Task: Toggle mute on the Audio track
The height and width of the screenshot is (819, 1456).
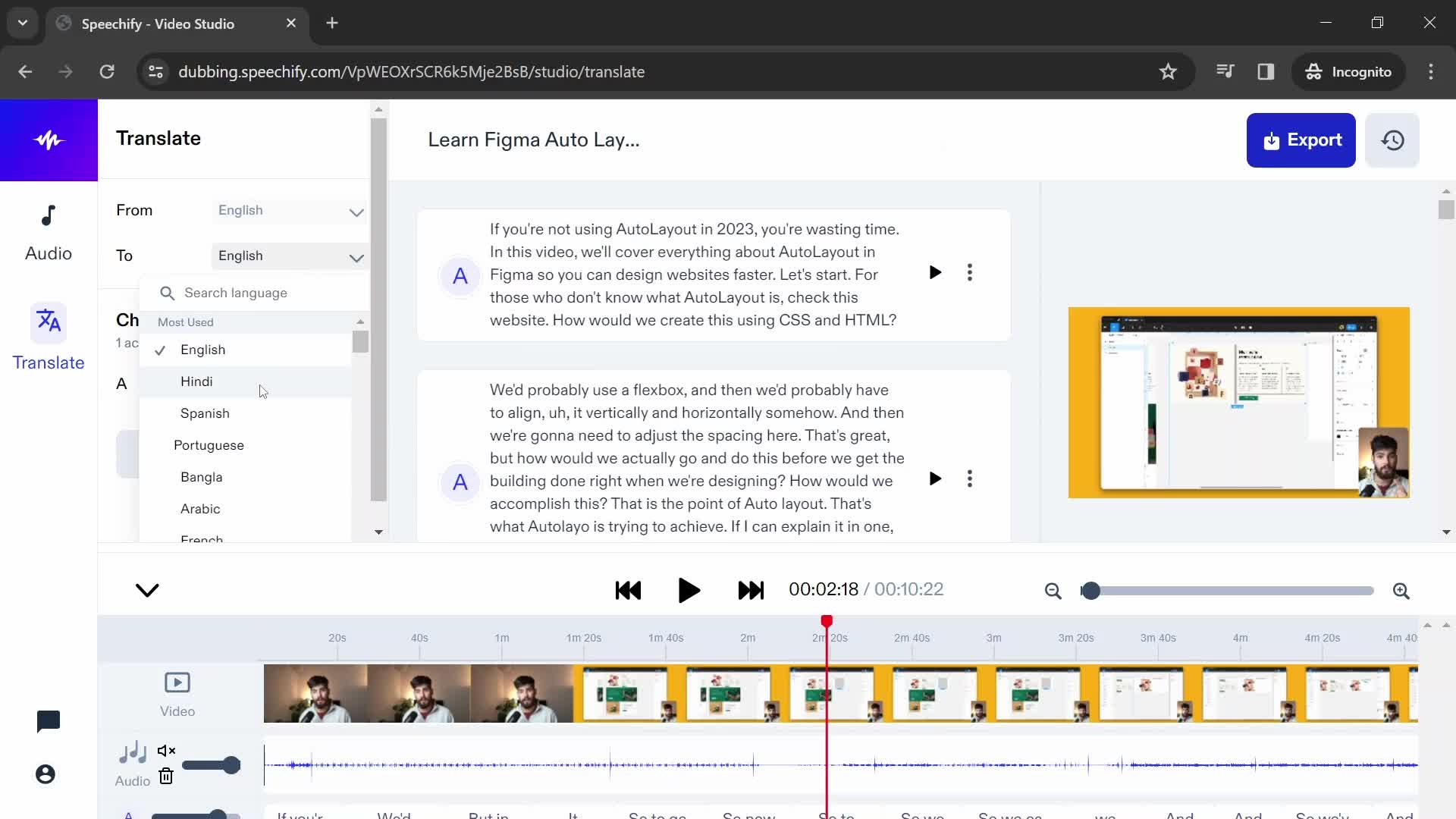Action: (x=166, y=751)
